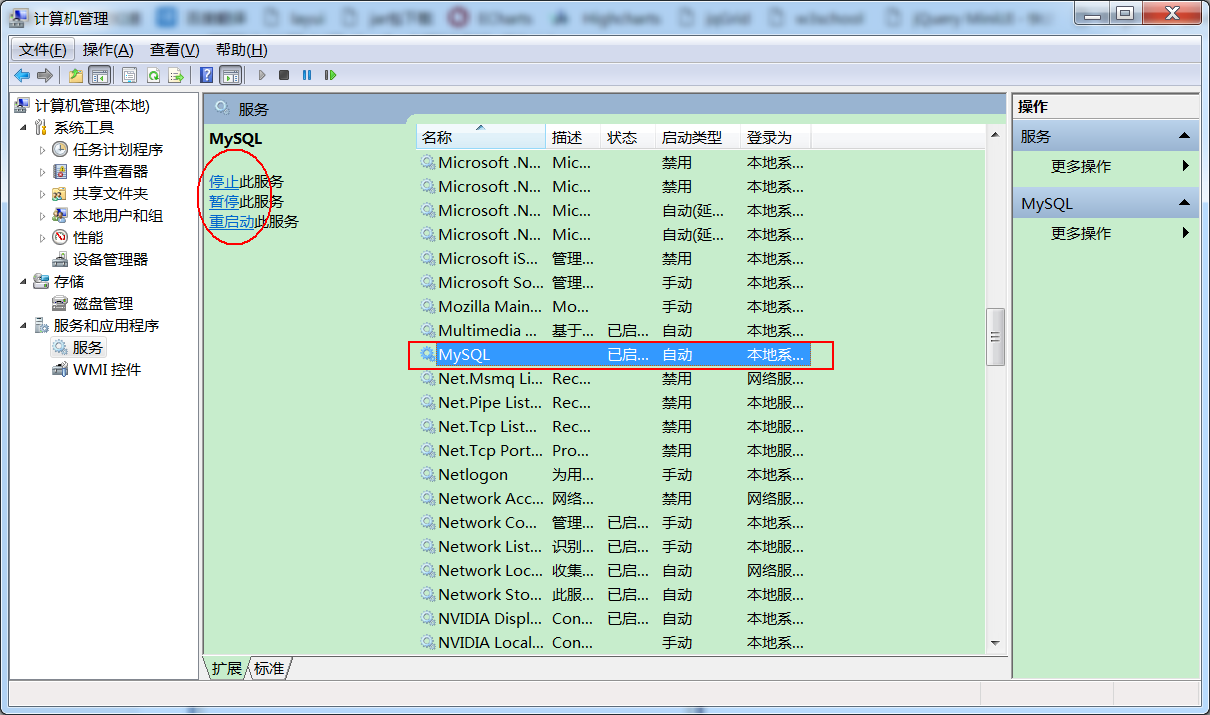The image size is (1210, 715).
Task: Select the Microsoft iS... service row
Action: click(614, 258)
